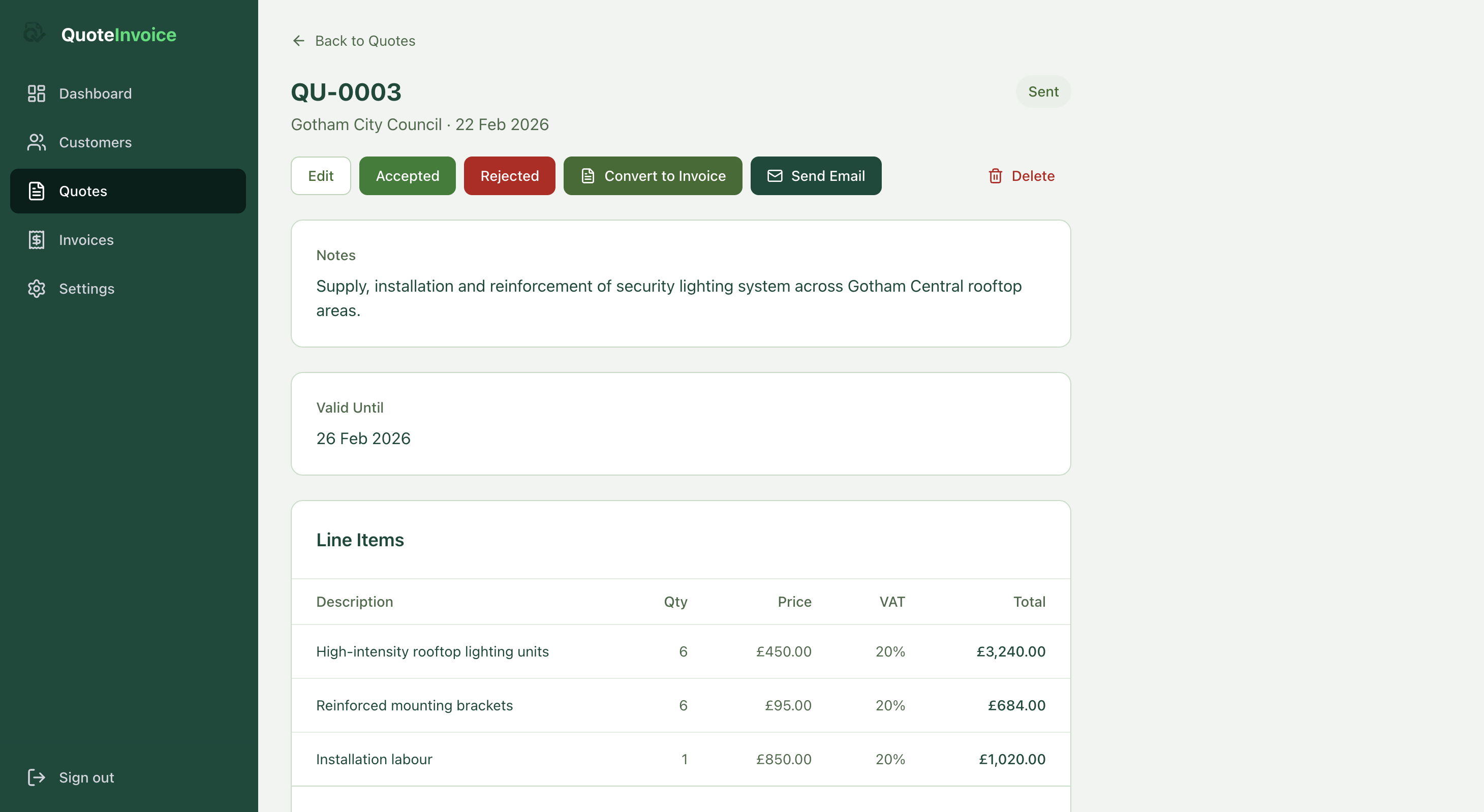Click the trash icon next to Delete
This screenshot has width=1484, height=812.
point(996,176)
